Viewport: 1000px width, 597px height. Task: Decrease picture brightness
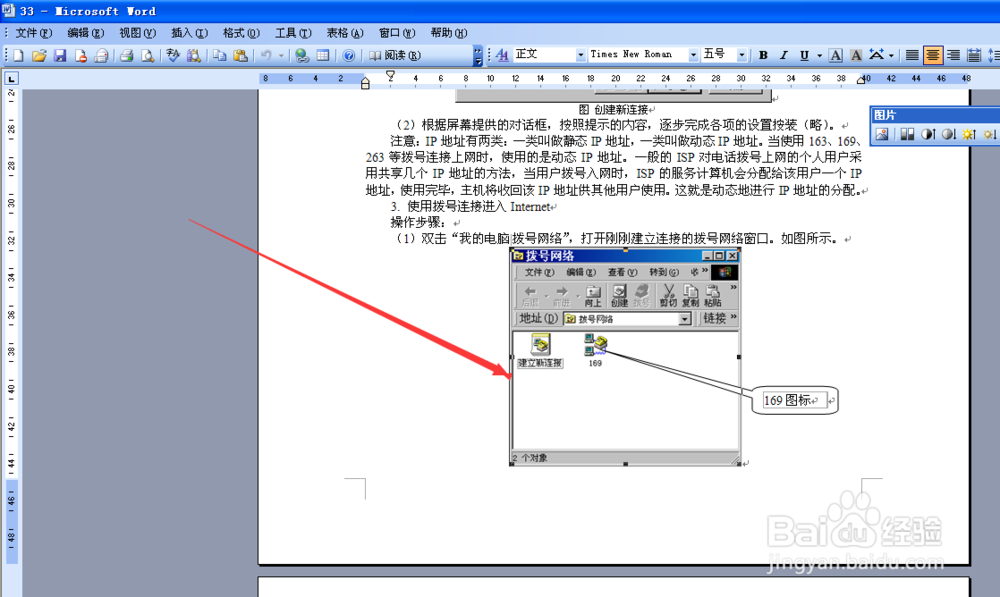(990, 134)
